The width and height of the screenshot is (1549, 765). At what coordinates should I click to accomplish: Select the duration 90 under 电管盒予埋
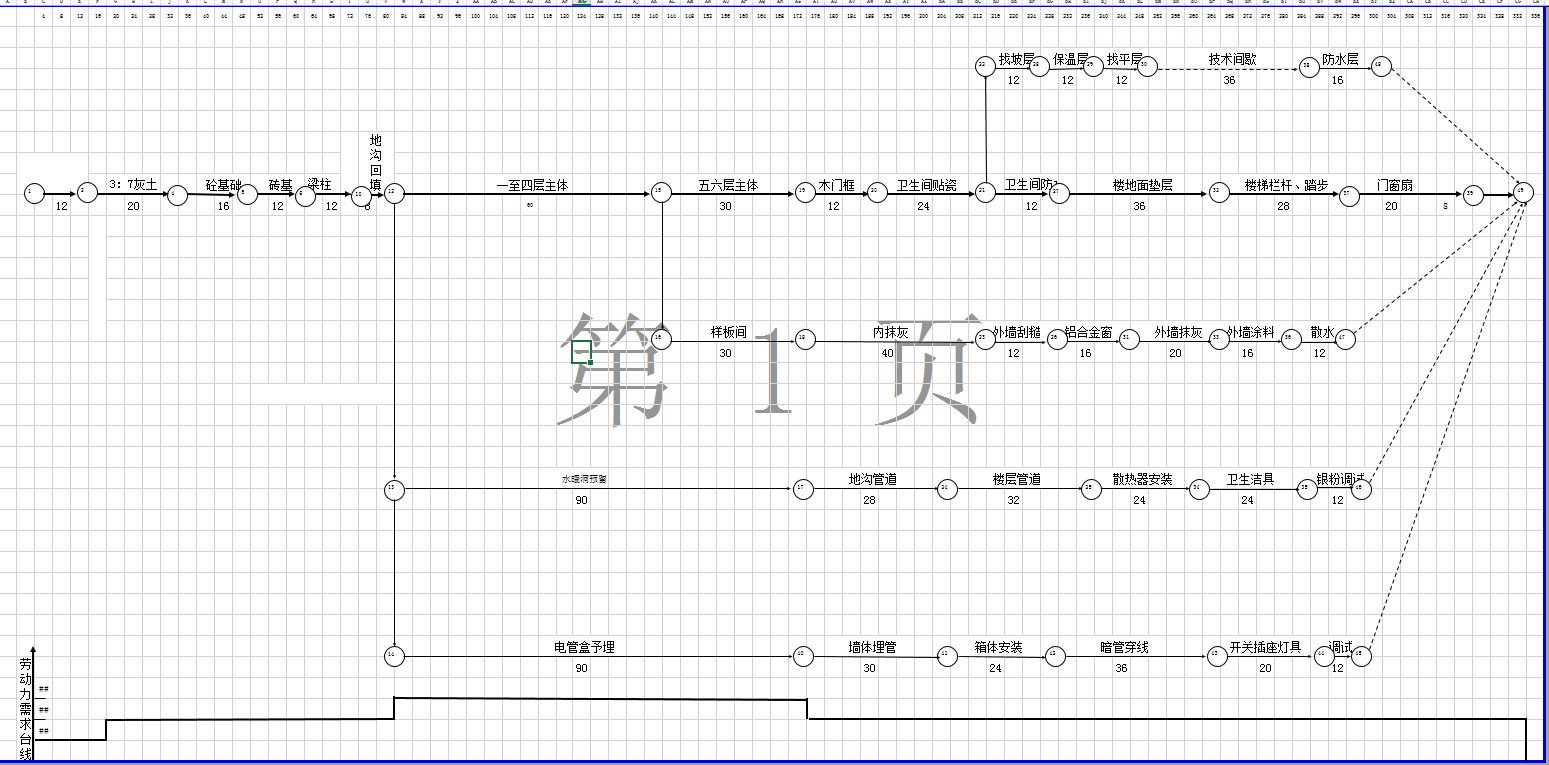pyautogui.click(x=581, y=668)
